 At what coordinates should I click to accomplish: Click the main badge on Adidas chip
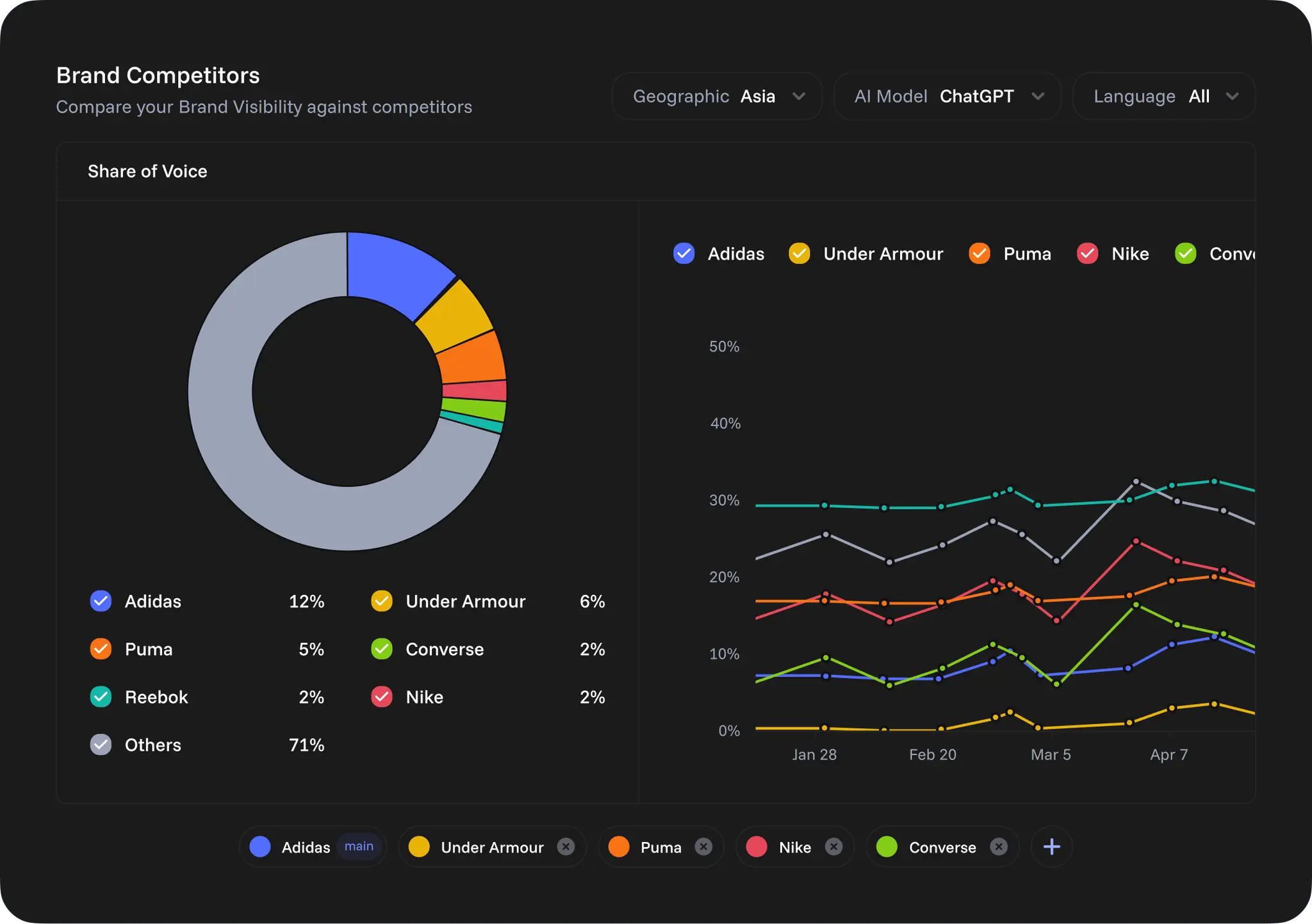coord(359,846)
